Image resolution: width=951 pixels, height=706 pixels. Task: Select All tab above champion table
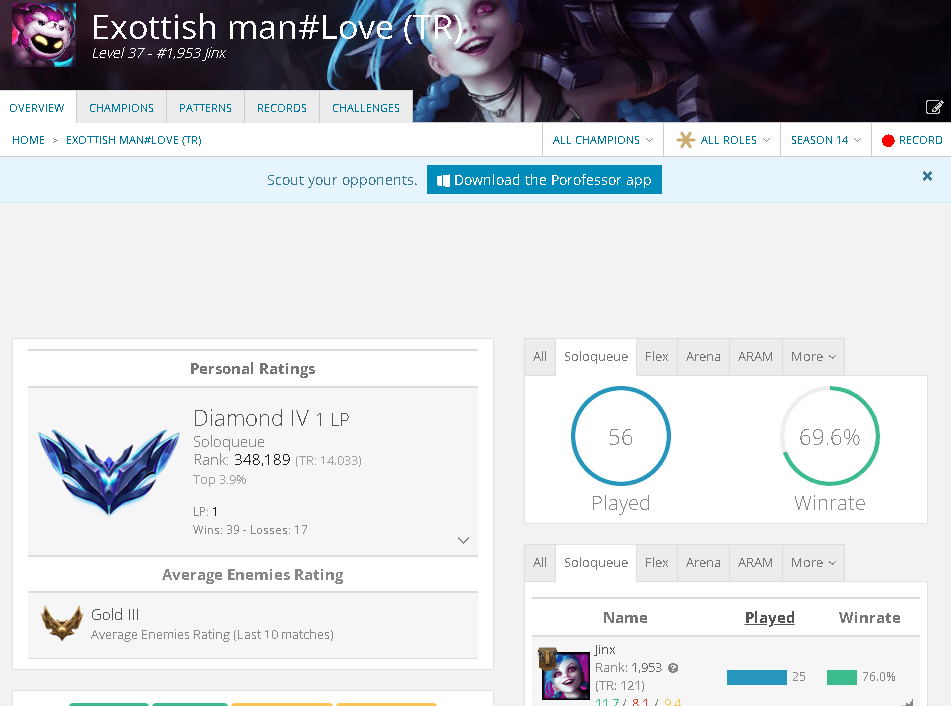coord(540,563)
